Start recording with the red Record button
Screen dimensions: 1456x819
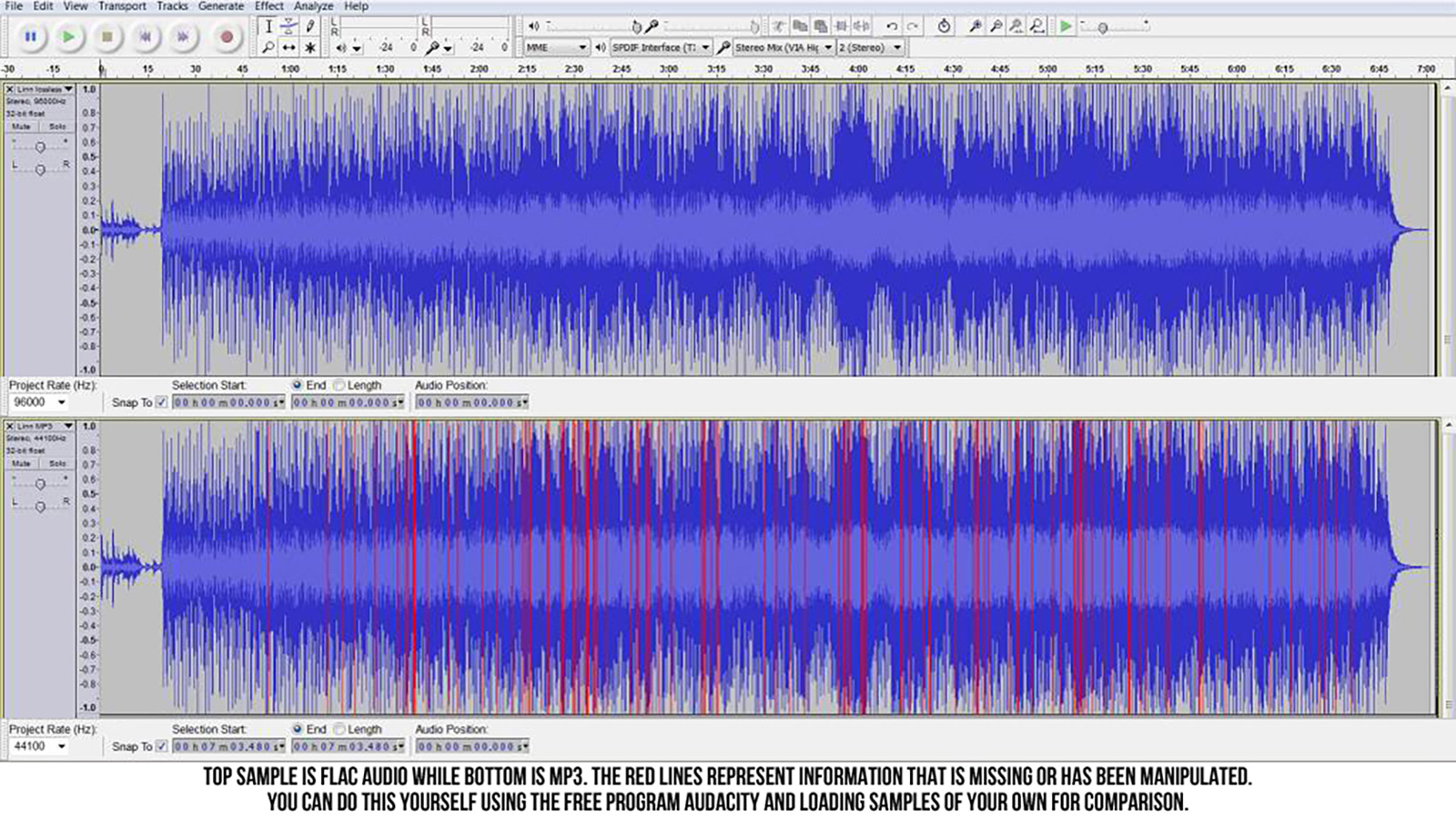coord(226,37)
